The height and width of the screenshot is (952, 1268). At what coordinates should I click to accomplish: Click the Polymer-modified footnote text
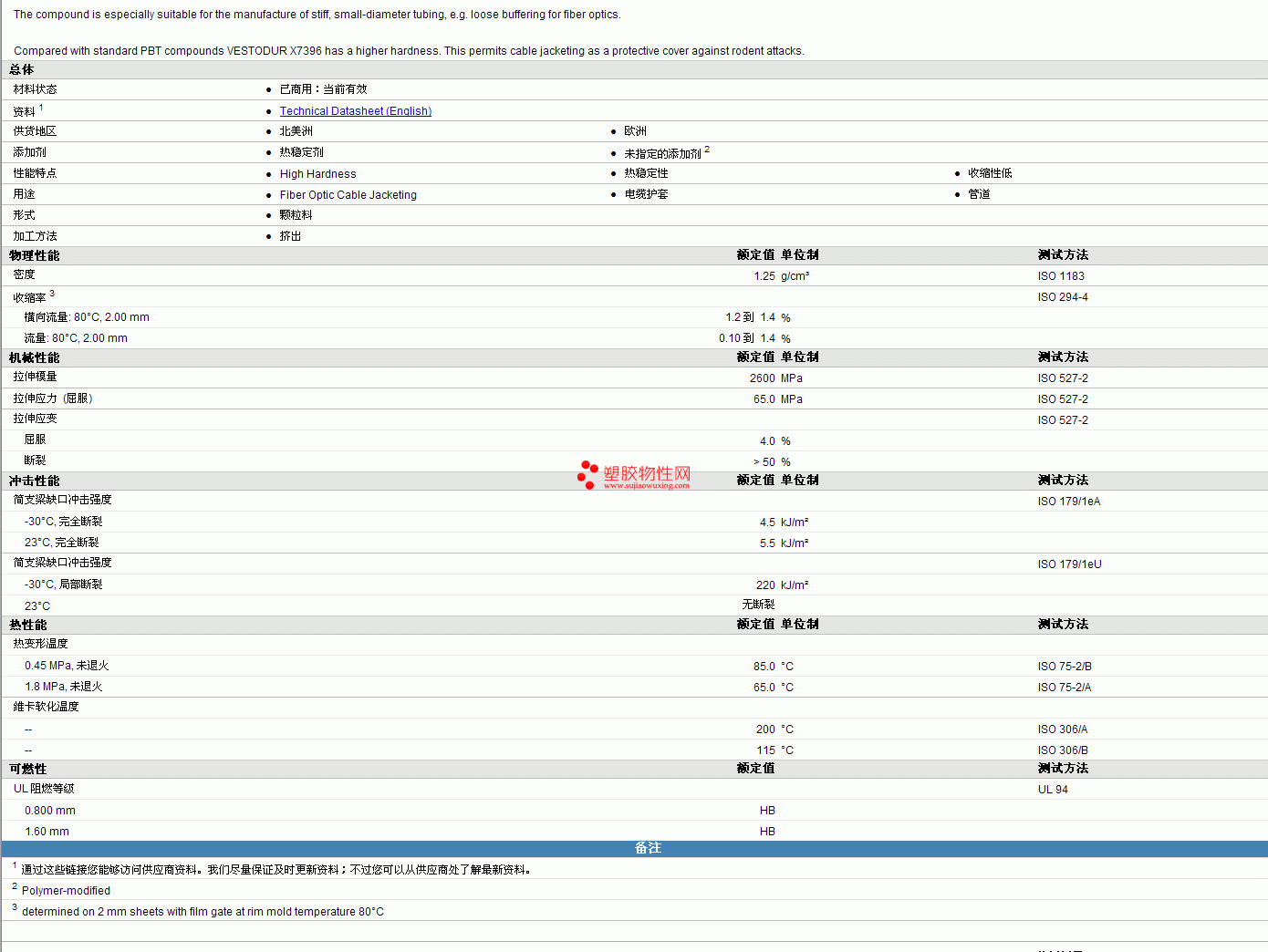coord(67,891)
